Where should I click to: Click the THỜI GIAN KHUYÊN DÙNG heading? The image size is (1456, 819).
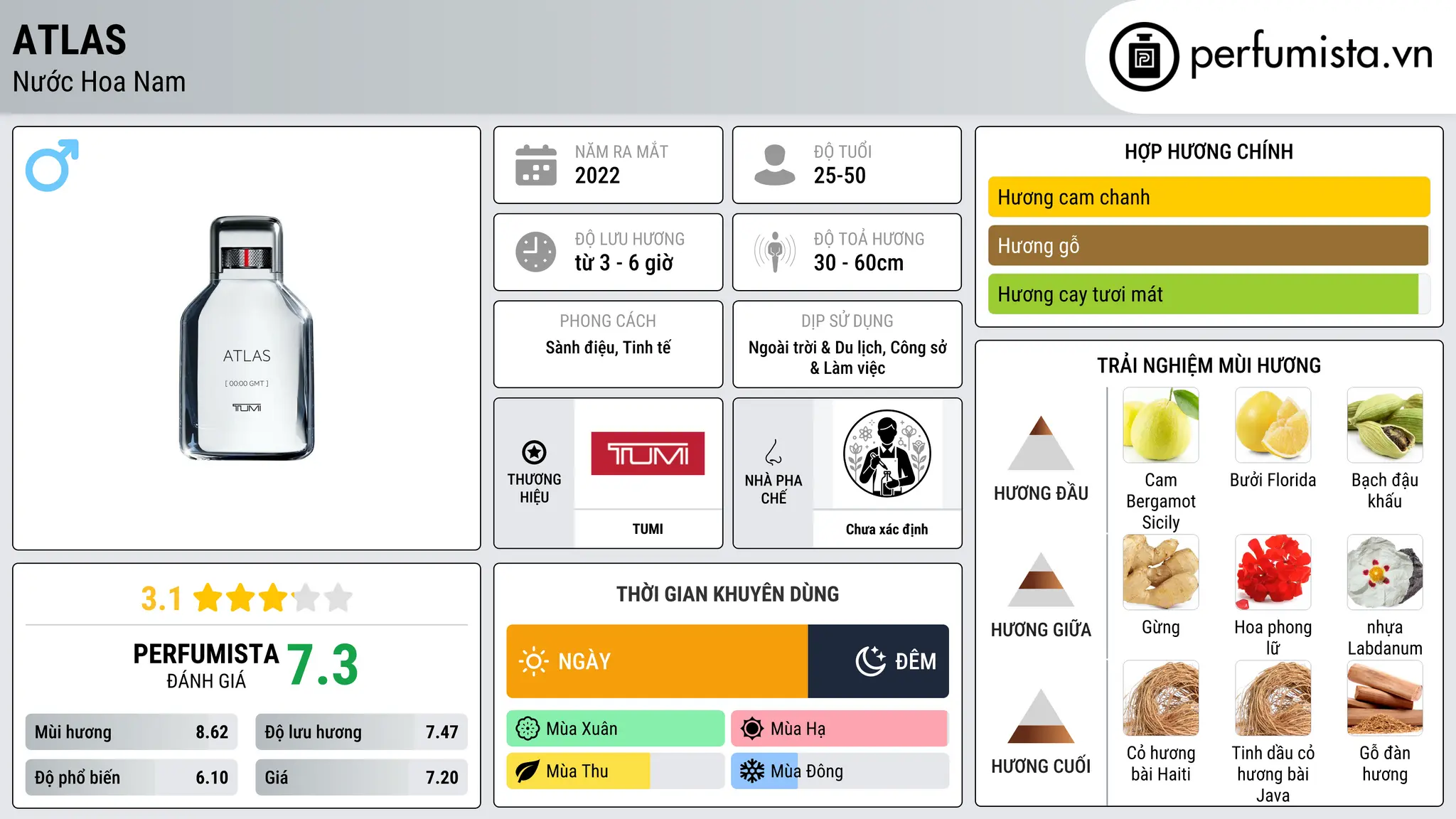point(727,594)
